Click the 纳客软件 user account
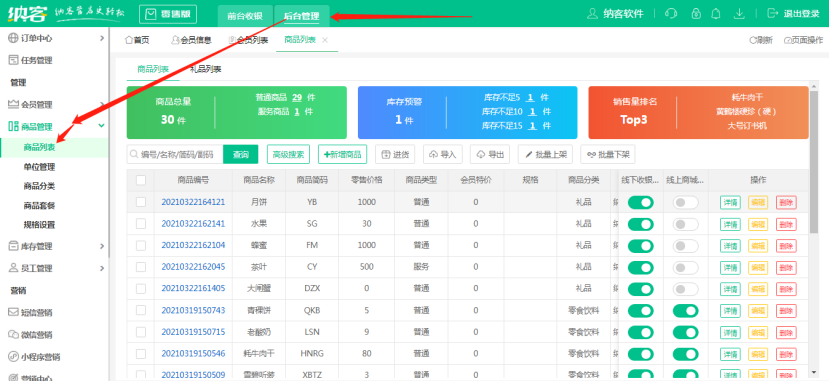 [615, 14]
